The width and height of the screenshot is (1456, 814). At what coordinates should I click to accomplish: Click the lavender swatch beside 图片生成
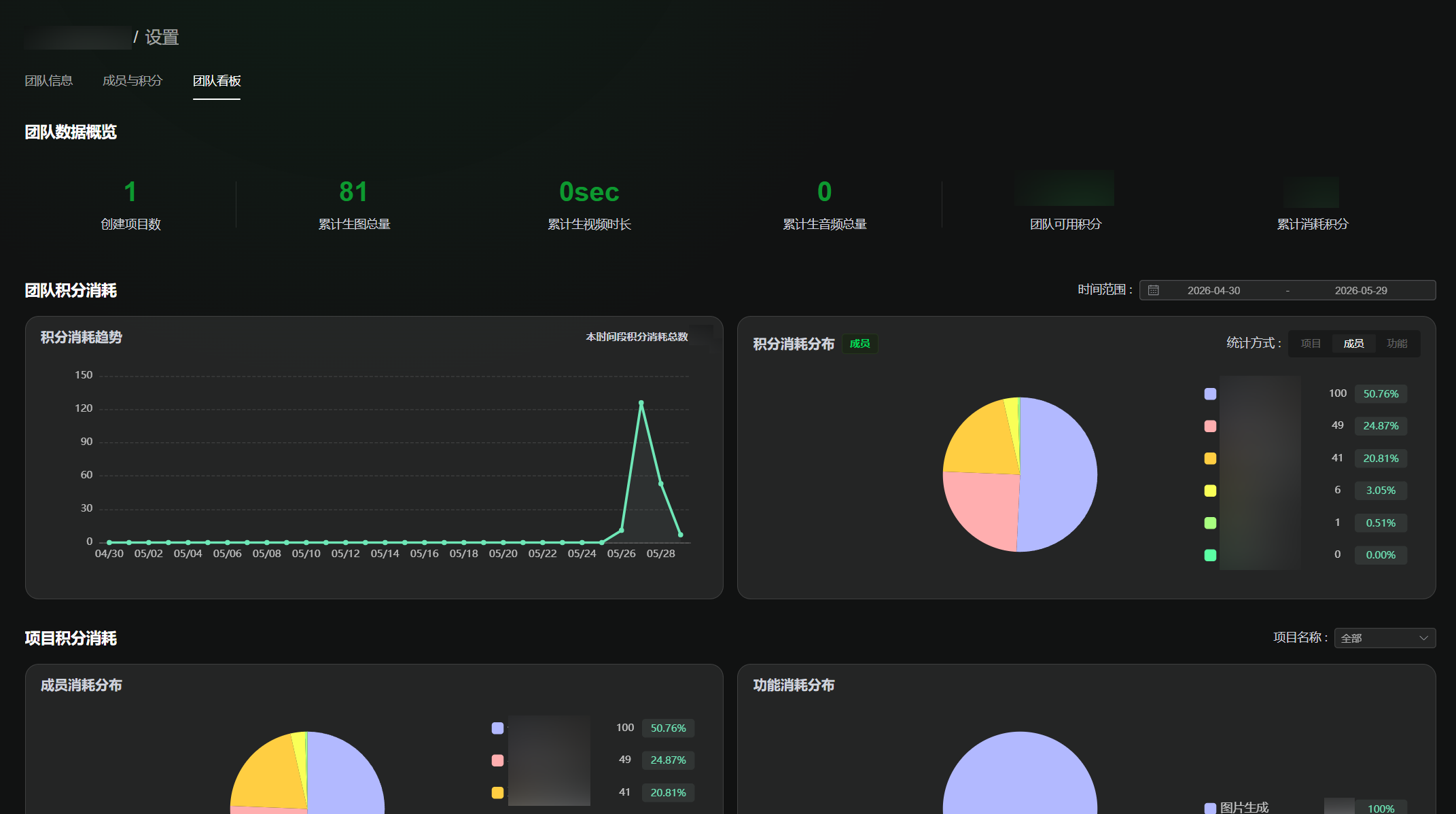[1210, 808]
